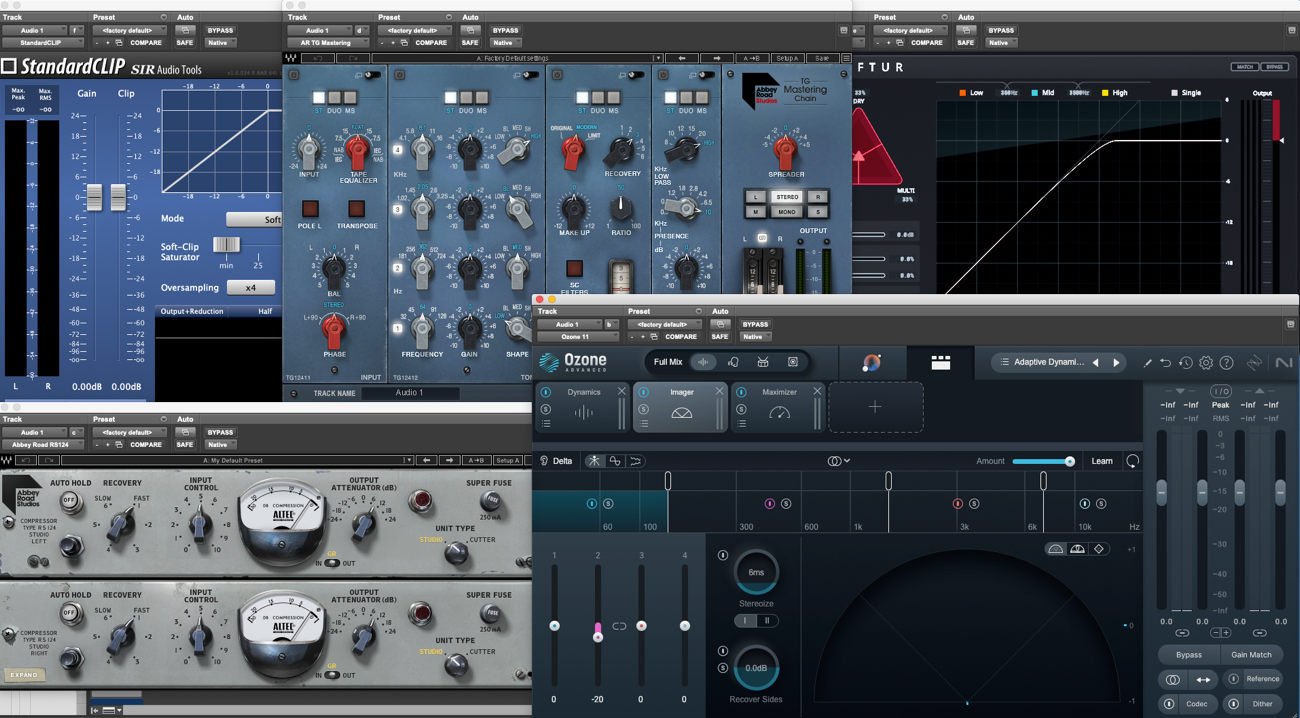Toggle Maximizer module power button

(741, 392)
